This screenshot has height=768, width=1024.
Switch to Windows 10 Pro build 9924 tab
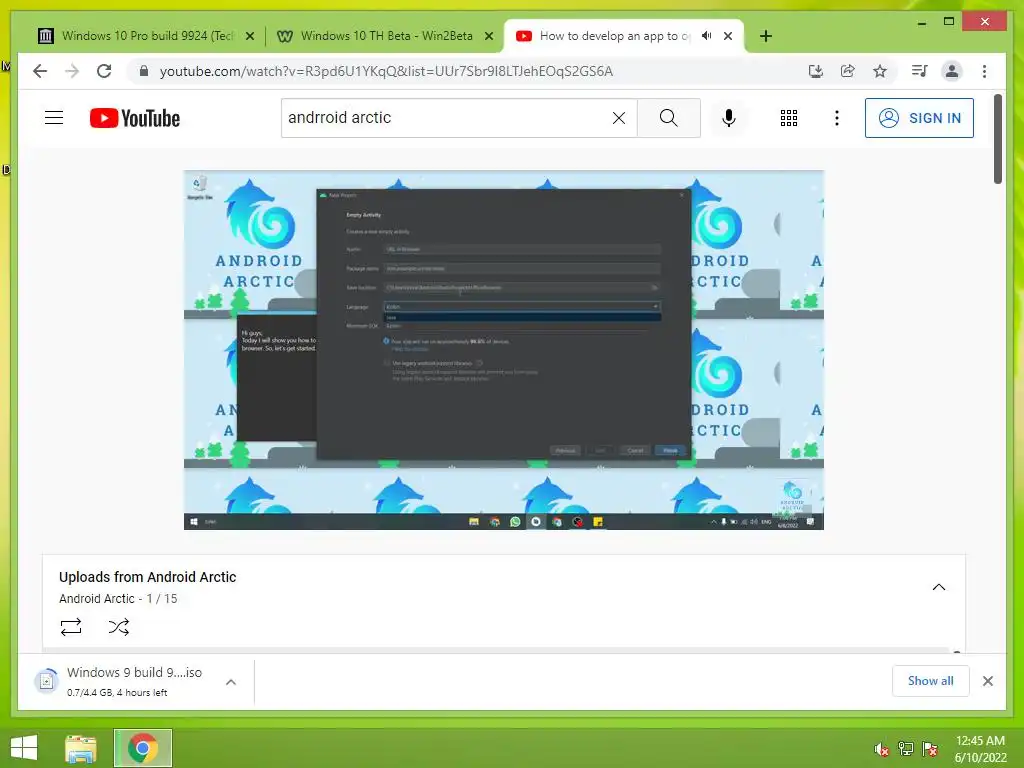click(148, 36)
